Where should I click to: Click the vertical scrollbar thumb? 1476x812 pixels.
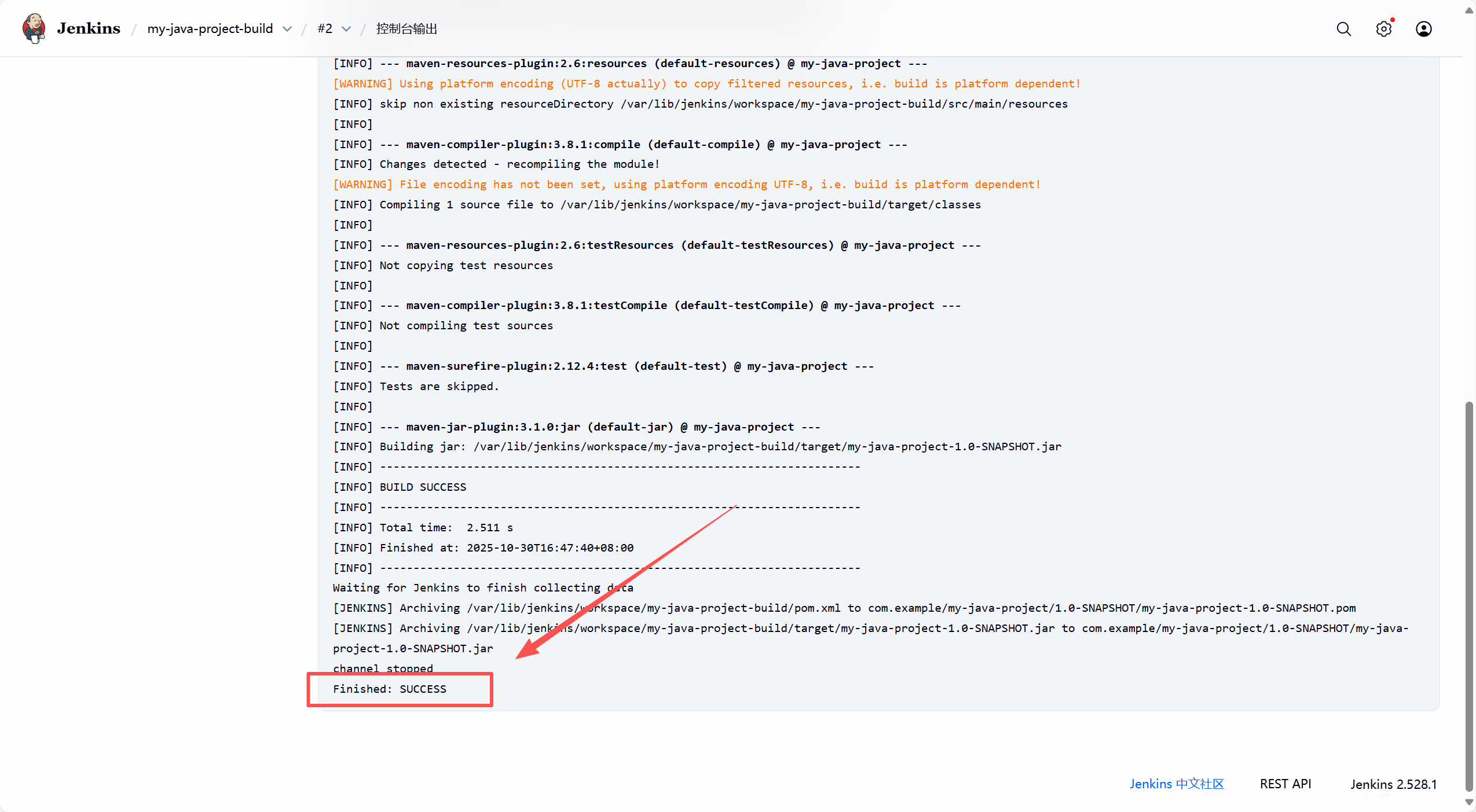(x=1469, y=596)
